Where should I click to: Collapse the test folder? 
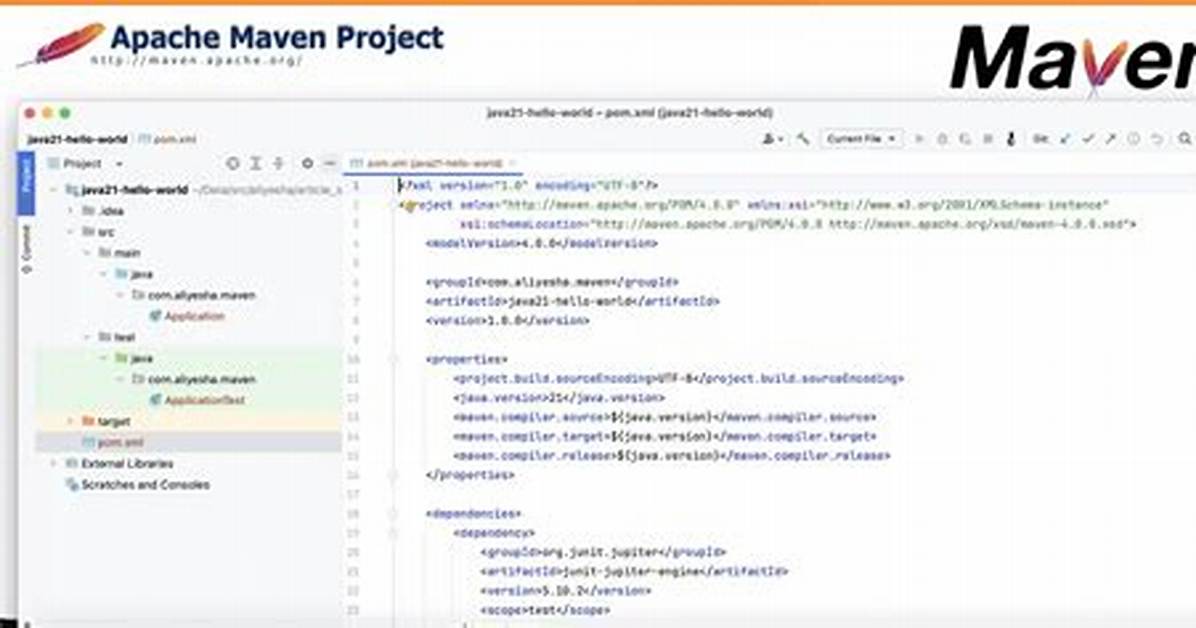[x=88, y=337]
